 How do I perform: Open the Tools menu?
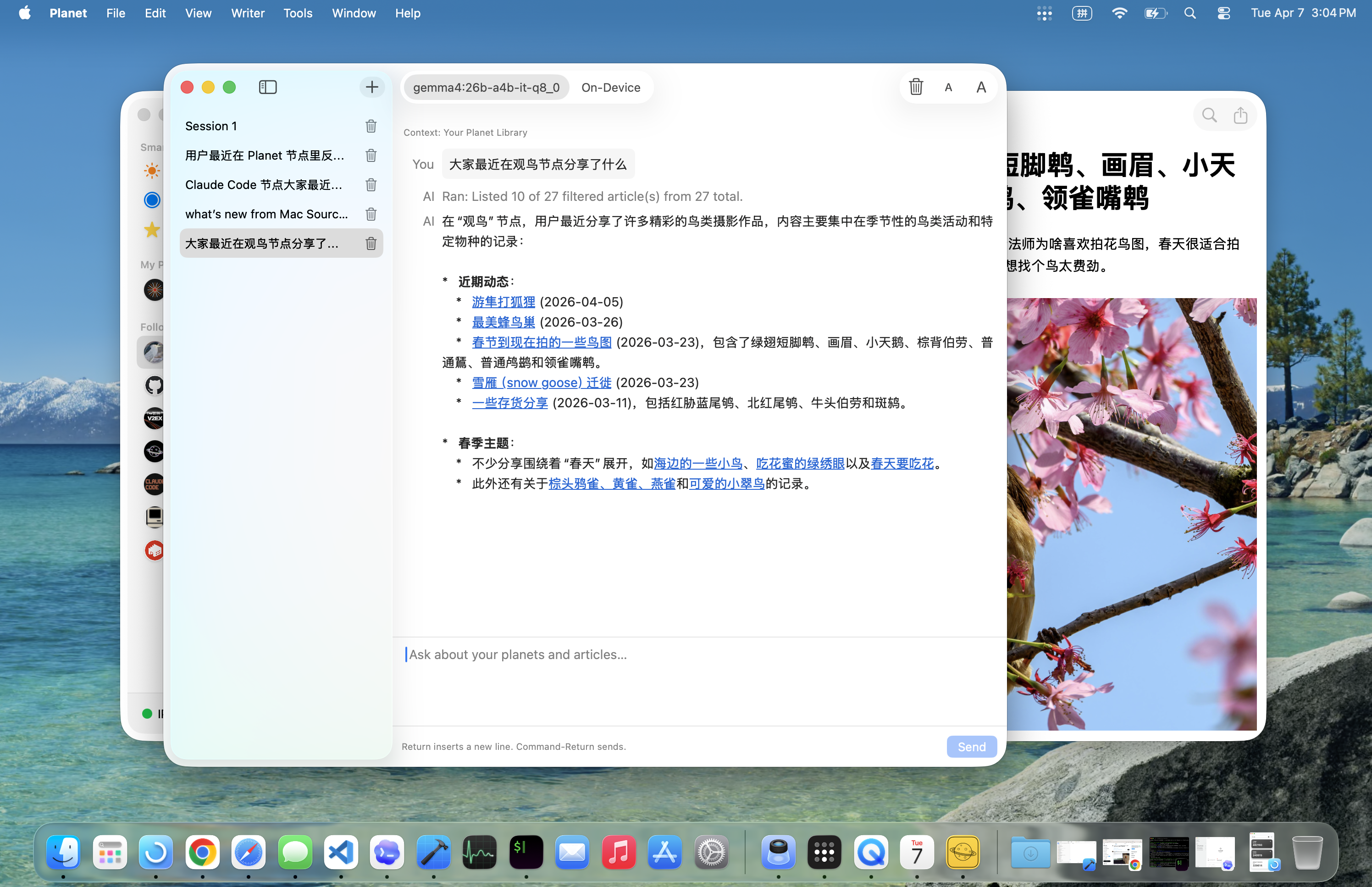click(x=297, y=13)
